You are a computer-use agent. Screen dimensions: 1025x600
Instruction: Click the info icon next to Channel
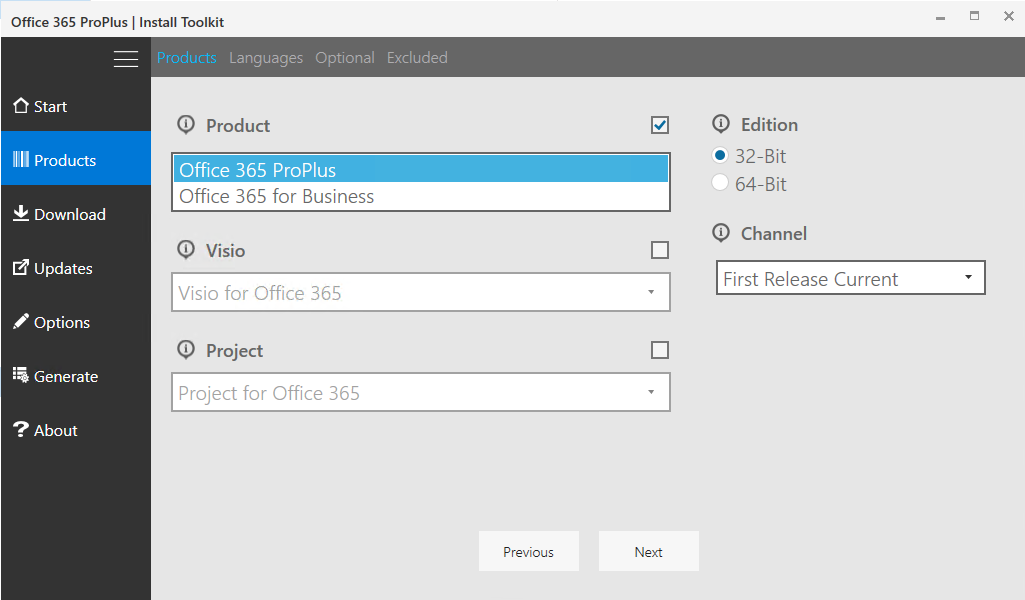[721, 233]
